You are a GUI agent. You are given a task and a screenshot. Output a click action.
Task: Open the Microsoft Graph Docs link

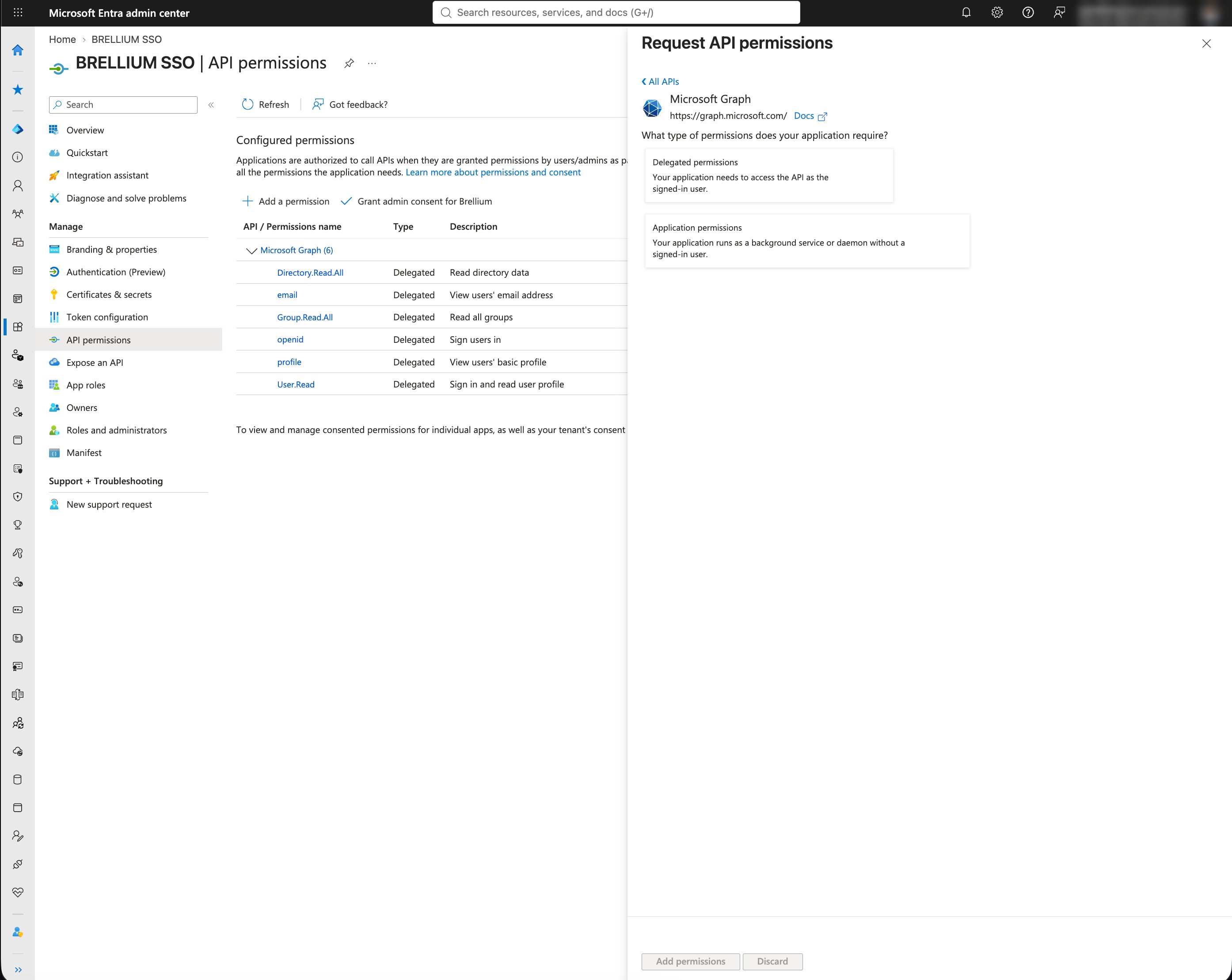tap(810, 116)
